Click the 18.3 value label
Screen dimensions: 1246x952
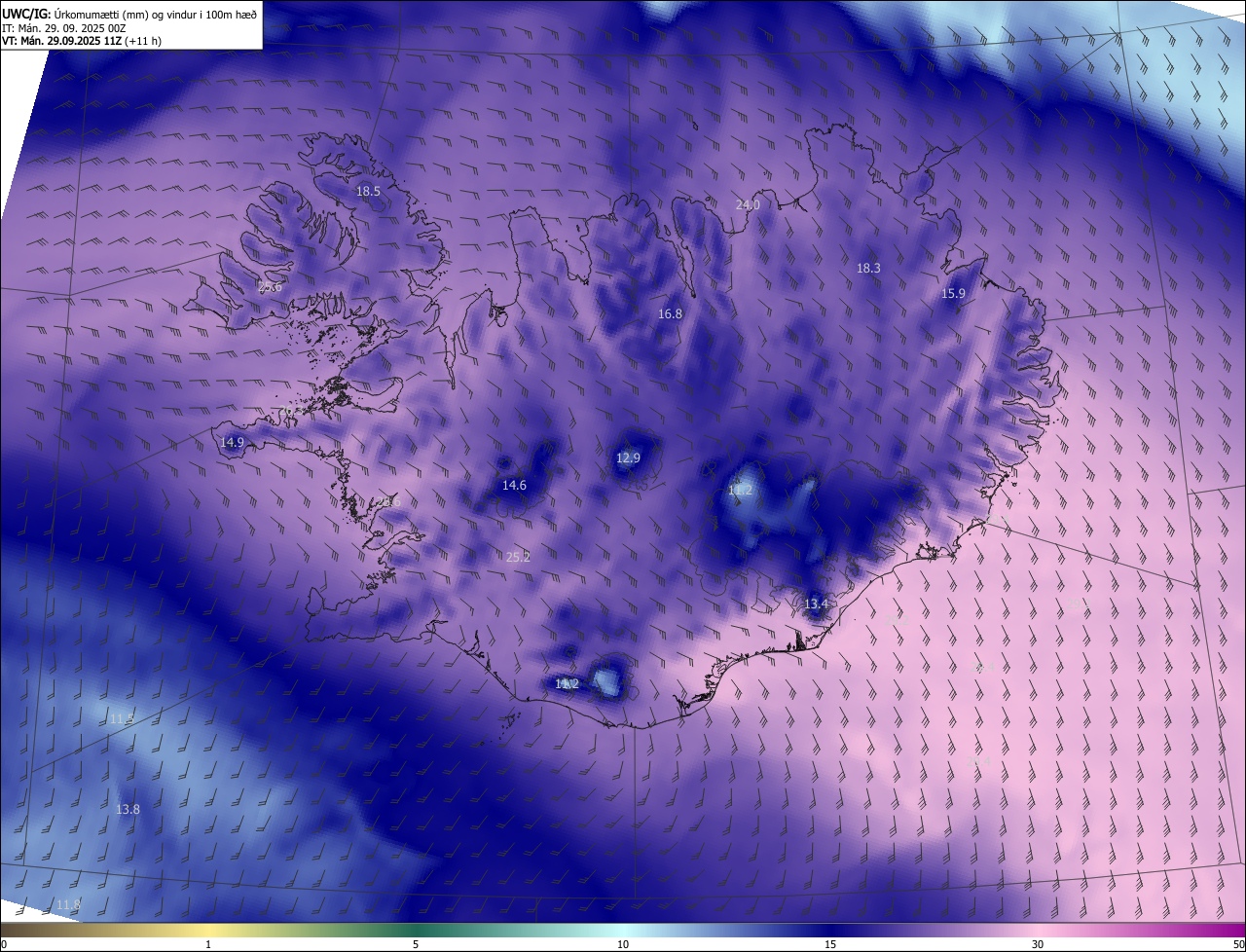868,268
